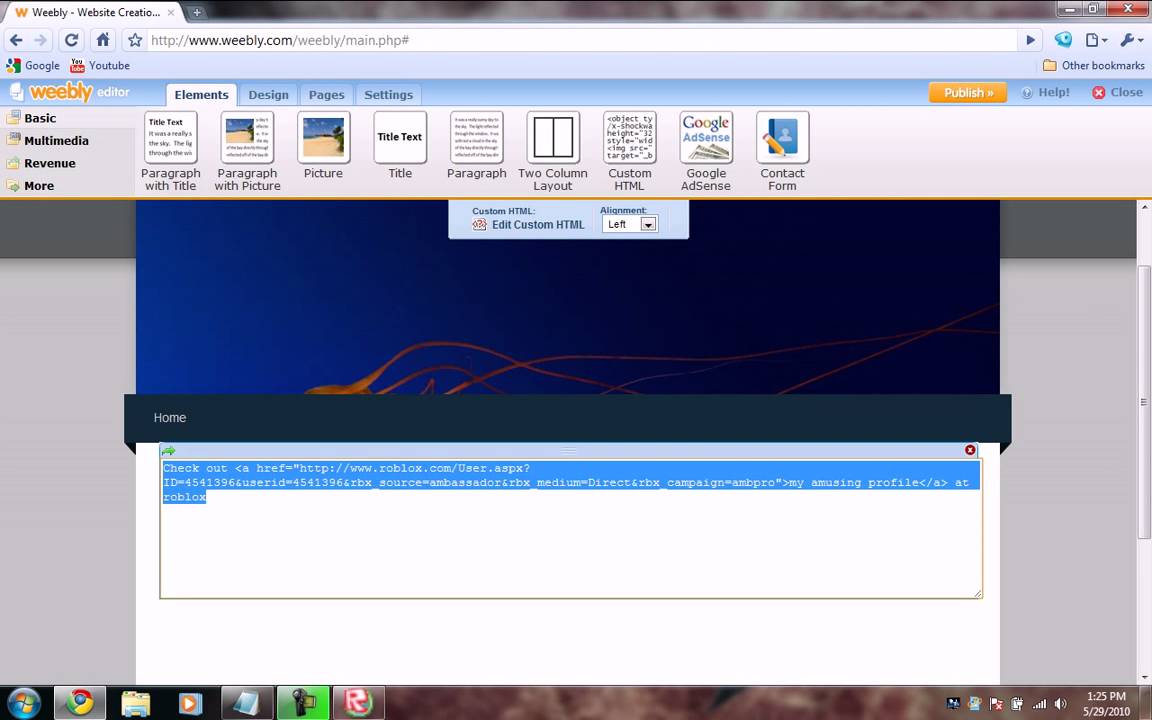Click inside the custom HTML text area
Viewport: 1152px width, 720px height.
click(x=571, y=528)
